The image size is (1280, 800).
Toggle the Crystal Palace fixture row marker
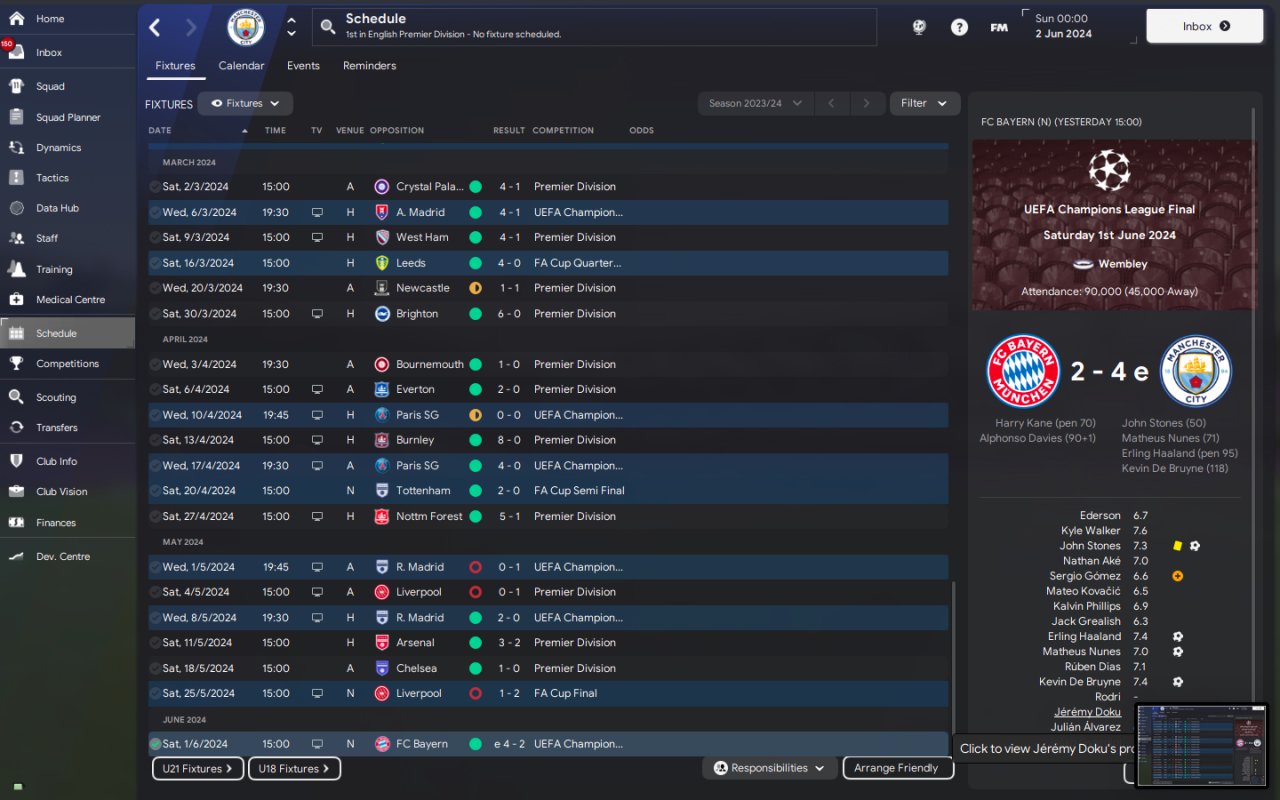(155, 186)
